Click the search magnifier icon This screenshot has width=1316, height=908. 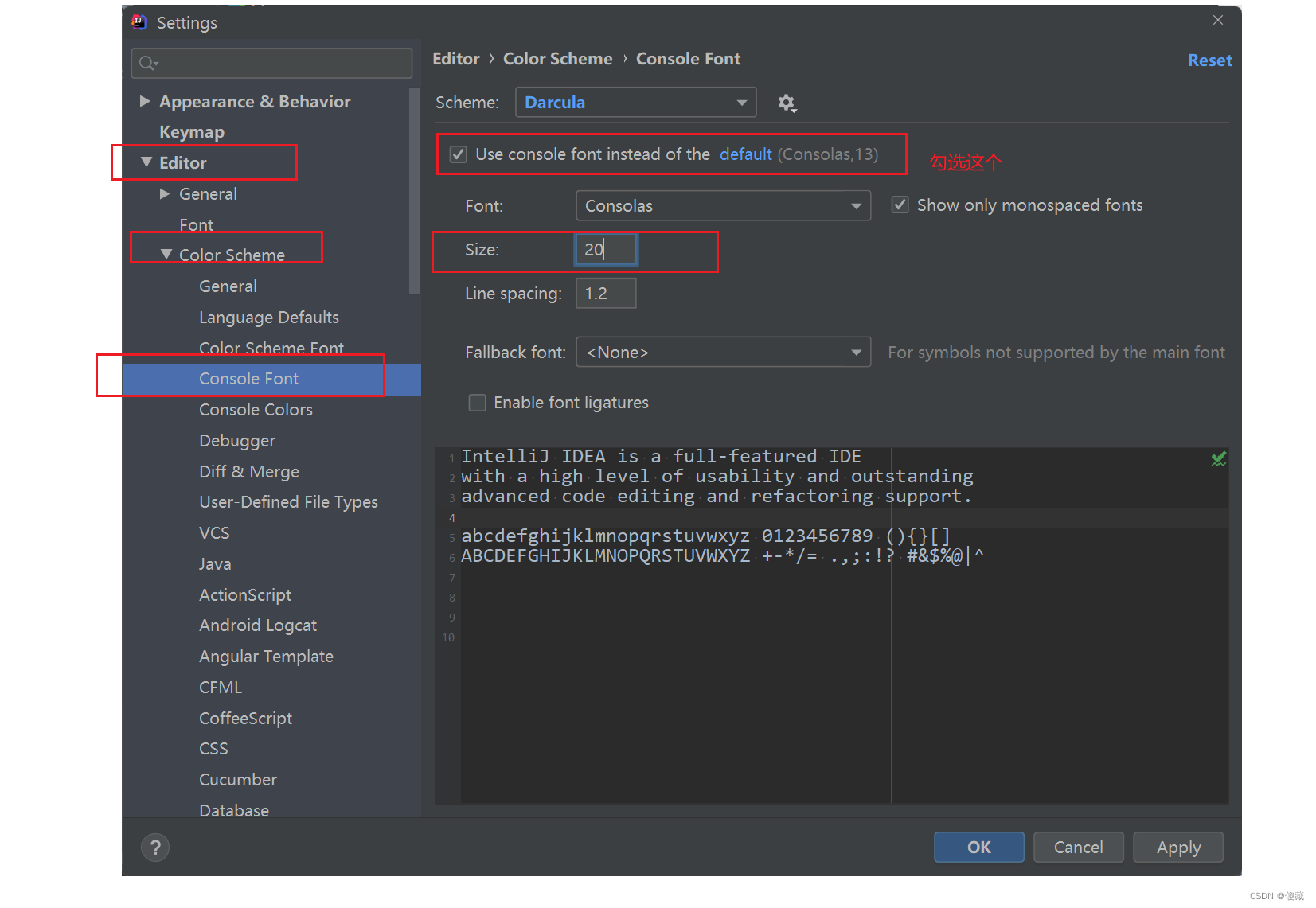click(148, 63)
